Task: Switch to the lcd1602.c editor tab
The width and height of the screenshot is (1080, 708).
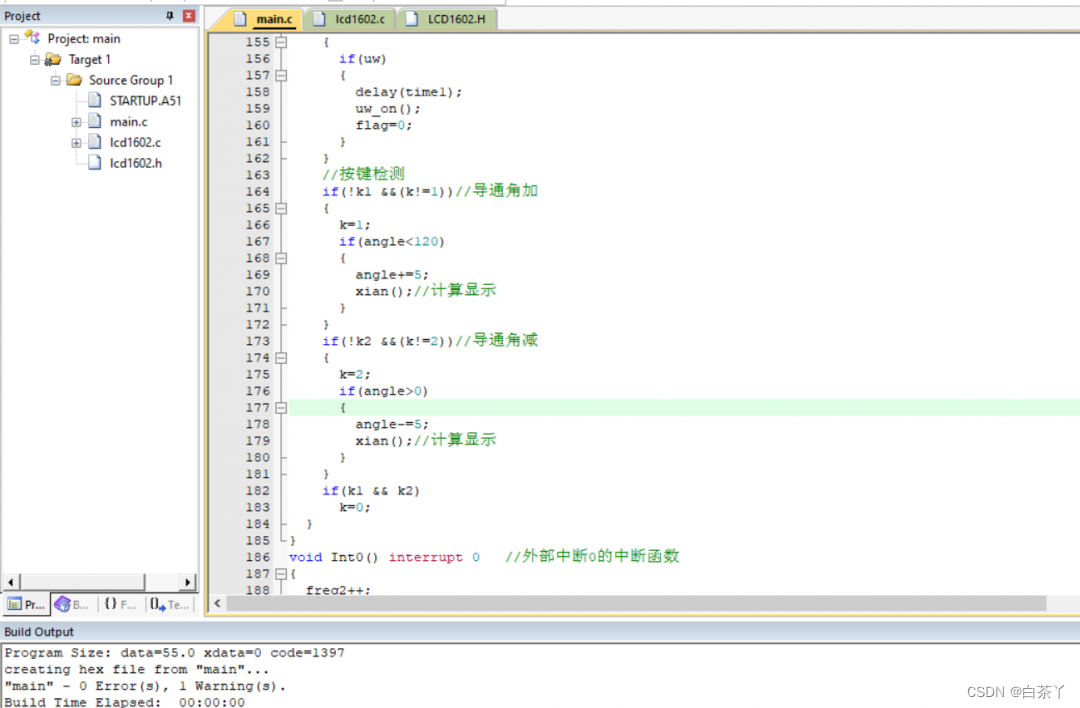Action: (x=351, y=19)
